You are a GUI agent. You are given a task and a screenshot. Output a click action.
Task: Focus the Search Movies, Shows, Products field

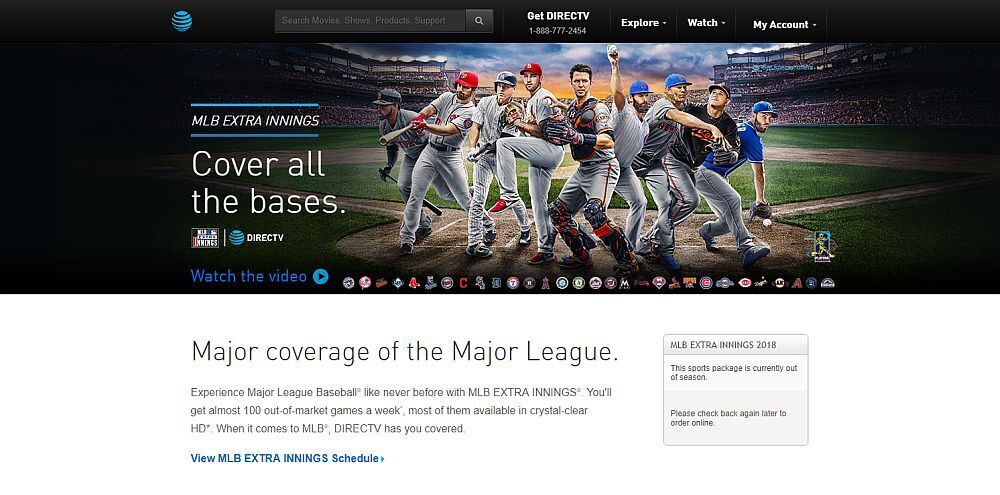370,20
